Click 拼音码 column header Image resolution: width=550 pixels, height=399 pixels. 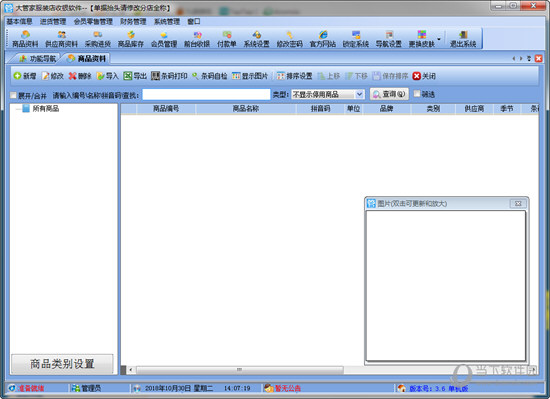coord(320,109)
